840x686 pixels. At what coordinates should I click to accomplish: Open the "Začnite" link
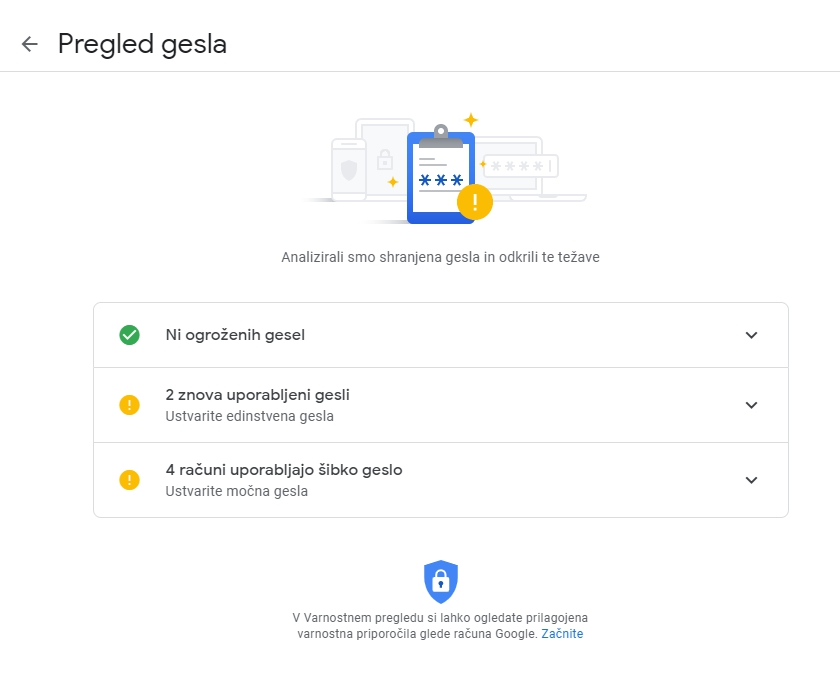pyautogui.click(x=562, y=634)
